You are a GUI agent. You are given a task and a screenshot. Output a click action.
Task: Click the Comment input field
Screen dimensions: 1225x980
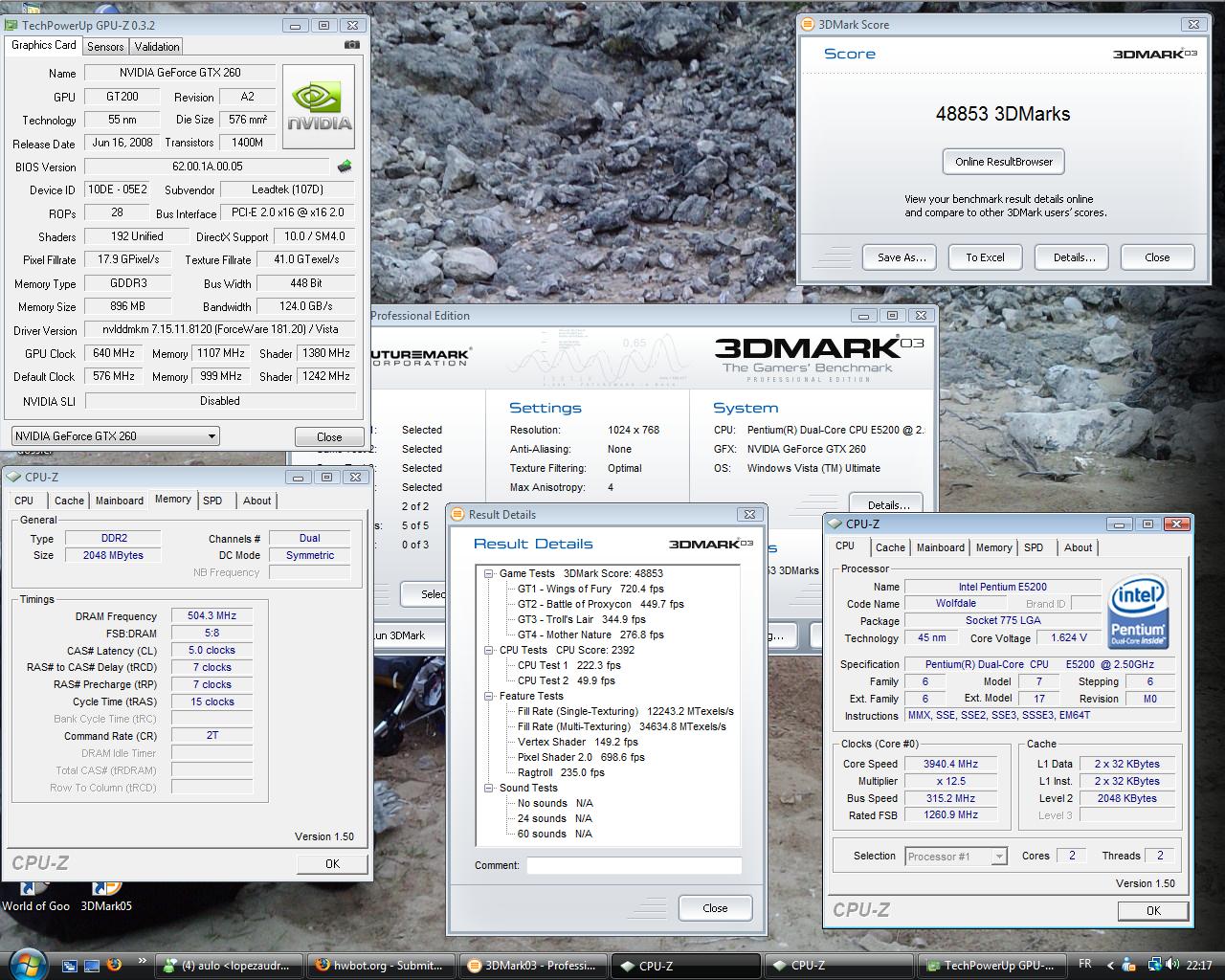click(x=634, y=865)
